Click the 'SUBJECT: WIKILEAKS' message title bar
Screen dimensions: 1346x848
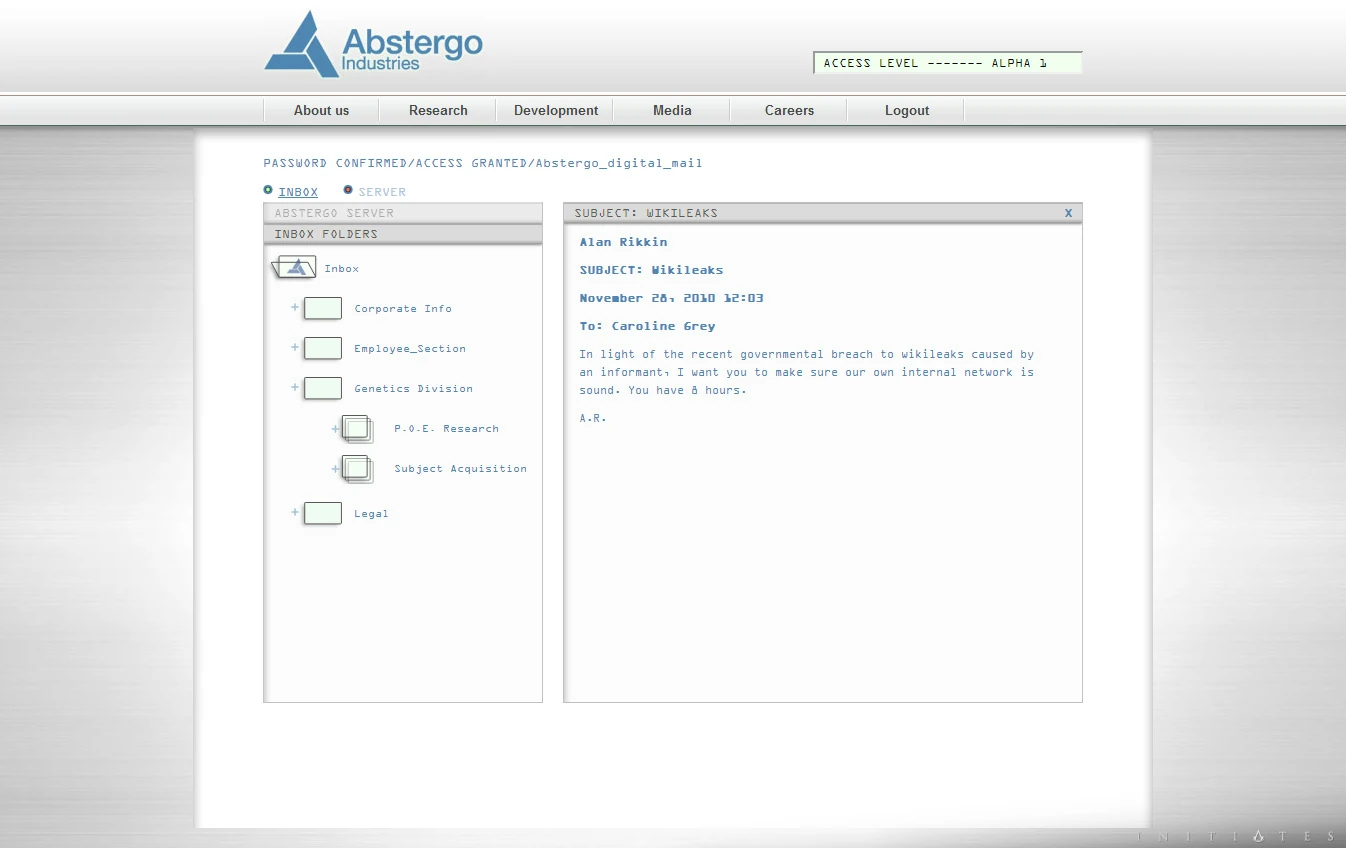click(823, 213)
